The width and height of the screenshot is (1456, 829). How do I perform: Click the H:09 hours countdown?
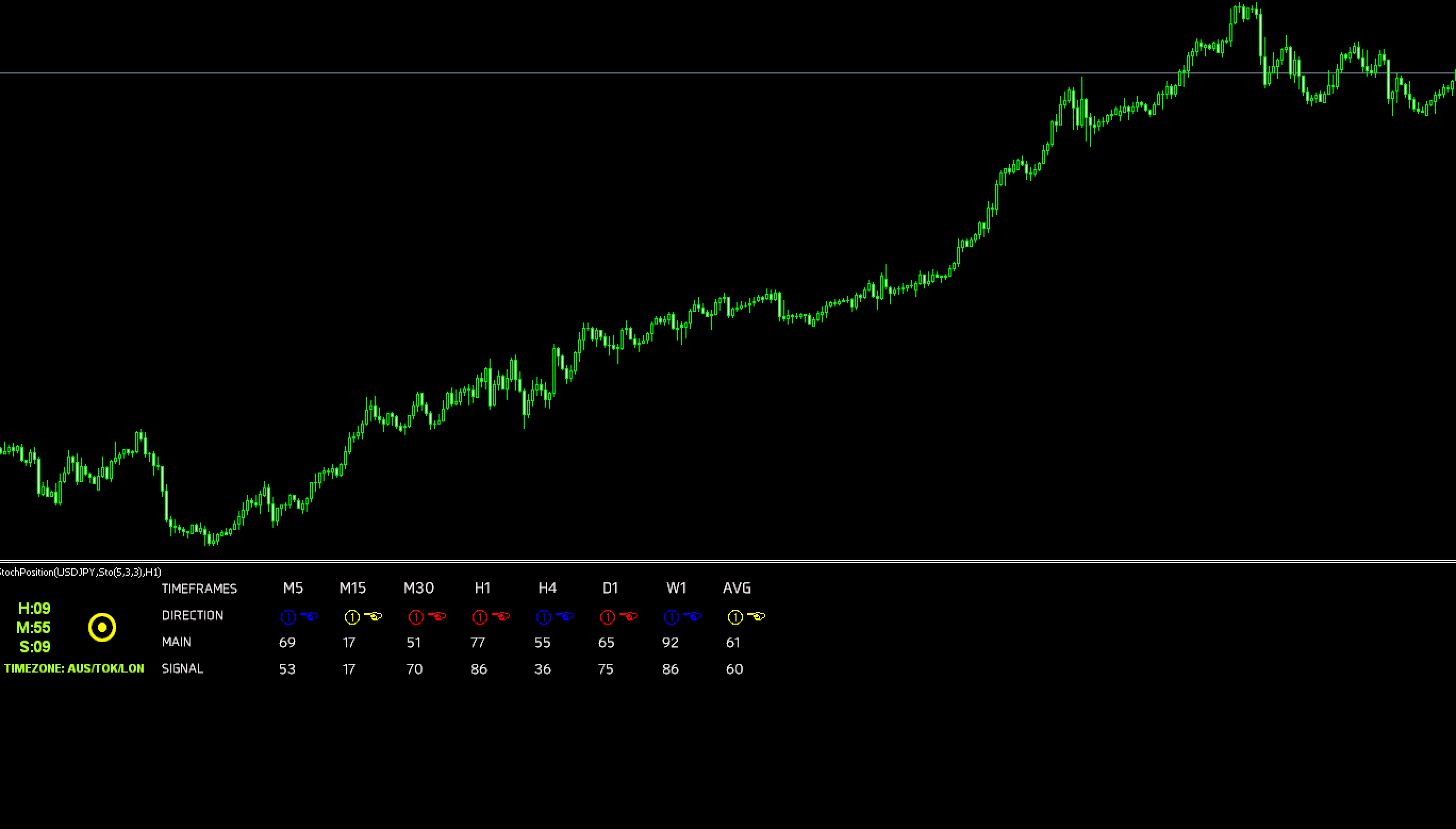(34, 609)
